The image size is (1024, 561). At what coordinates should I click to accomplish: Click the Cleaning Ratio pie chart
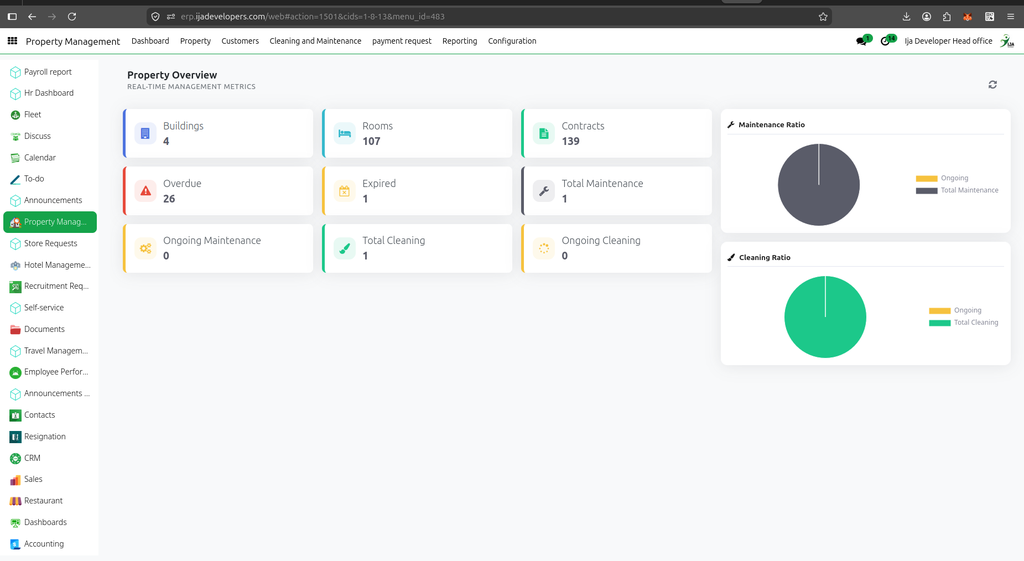point(825,317)
